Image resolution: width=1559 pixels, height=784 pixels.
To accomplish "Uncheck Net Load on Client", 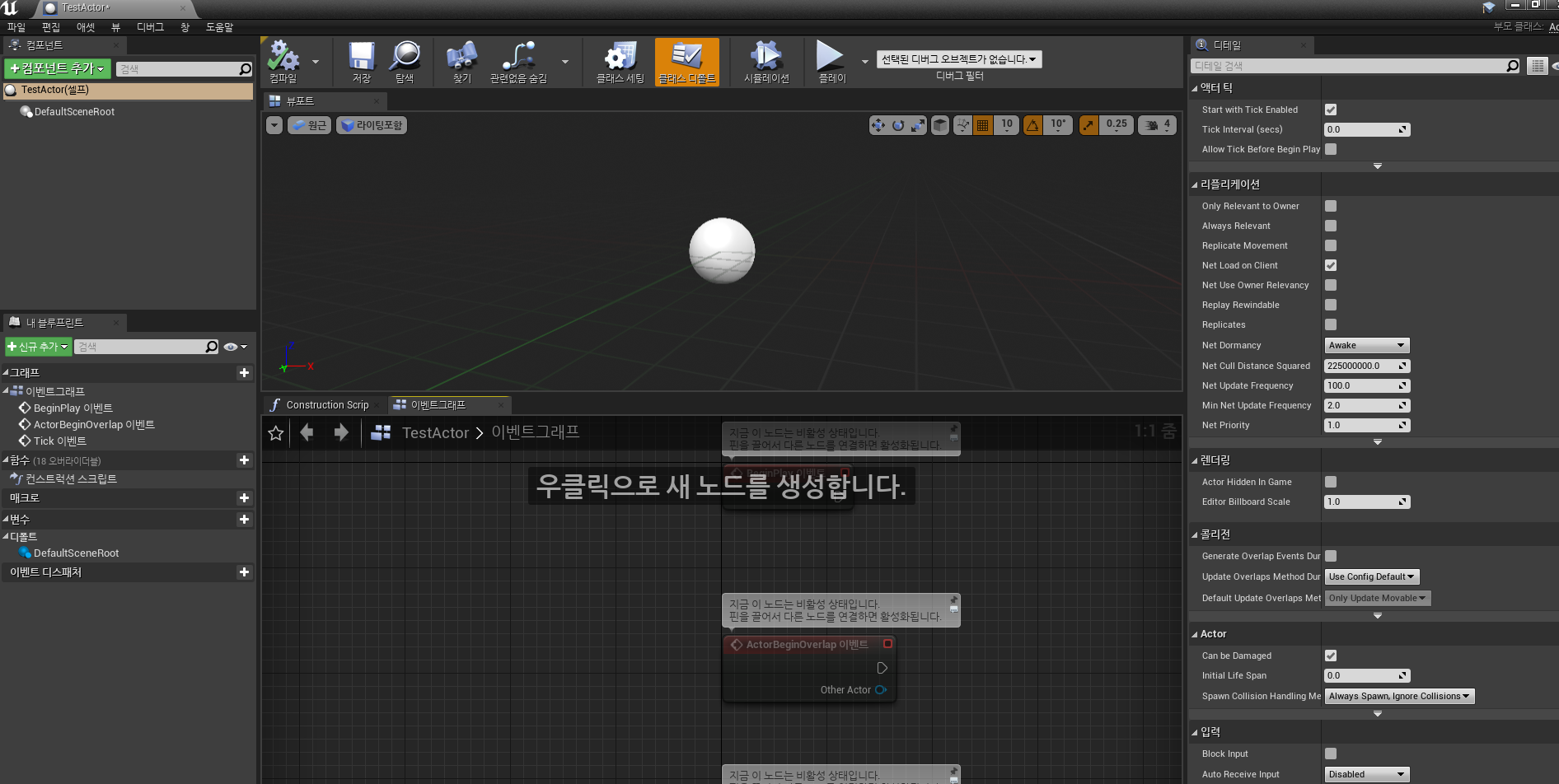I will pos(1331,265).
